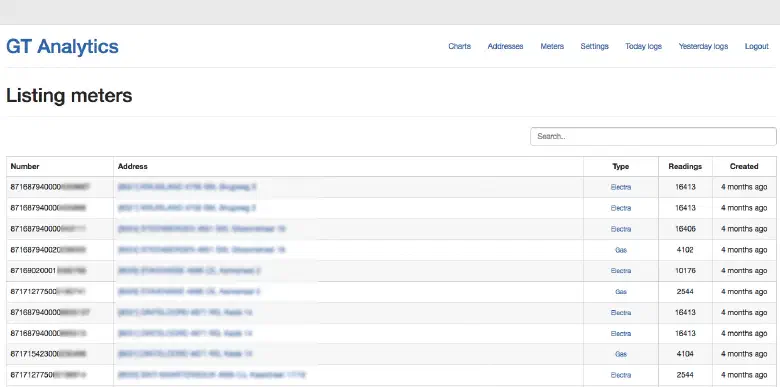The image size is (780, 387).
Task: Open the Electra type link with 16406 readings
Action: (x=621, y=229)
